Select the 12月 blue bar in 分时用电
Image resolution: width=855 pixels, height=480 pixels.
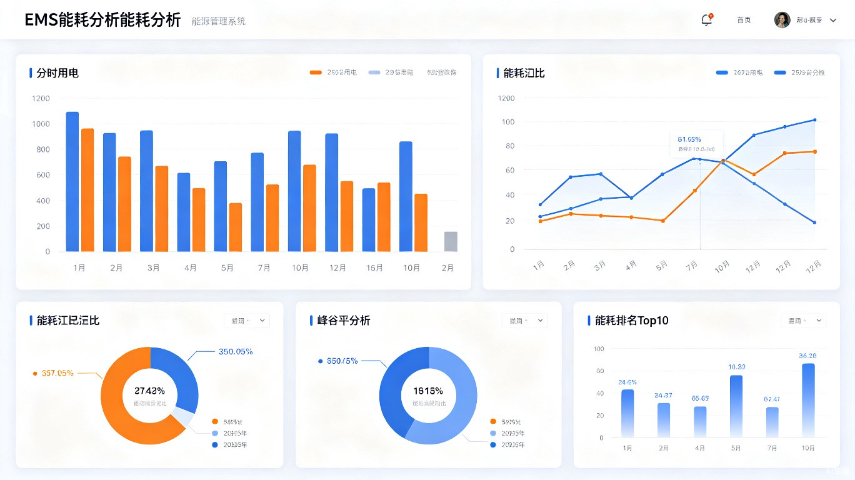(x=332, y=193)
